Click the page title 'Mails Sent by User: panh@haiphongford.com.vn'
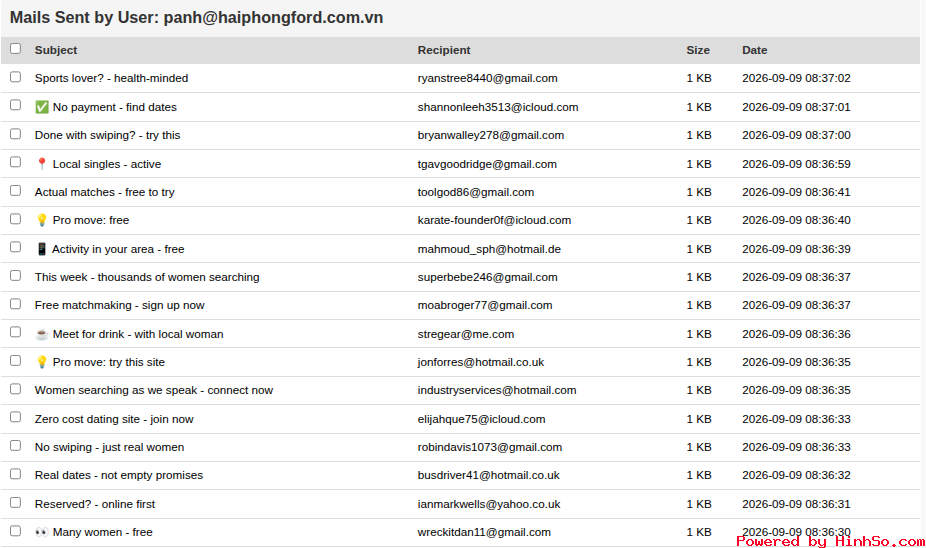The height and width of the screenshot is (548, 926). pyautogui.click(x=197, y=18)
